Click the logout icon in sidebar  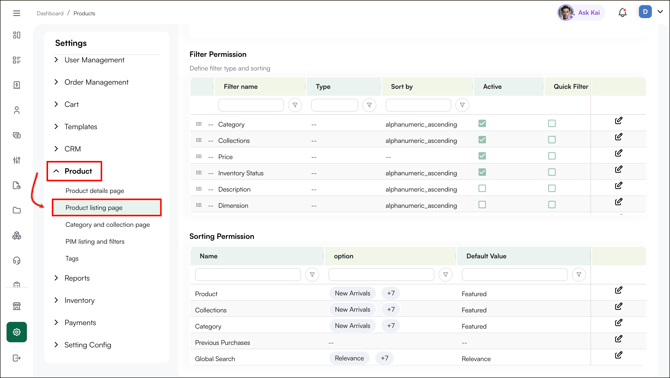17,358
